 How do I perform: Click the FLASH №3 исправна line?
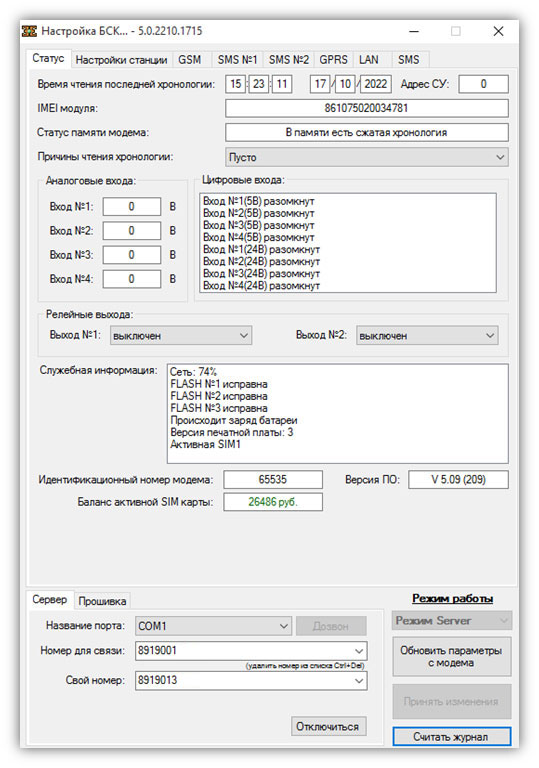pyautogui.click(x=219, y=408)
